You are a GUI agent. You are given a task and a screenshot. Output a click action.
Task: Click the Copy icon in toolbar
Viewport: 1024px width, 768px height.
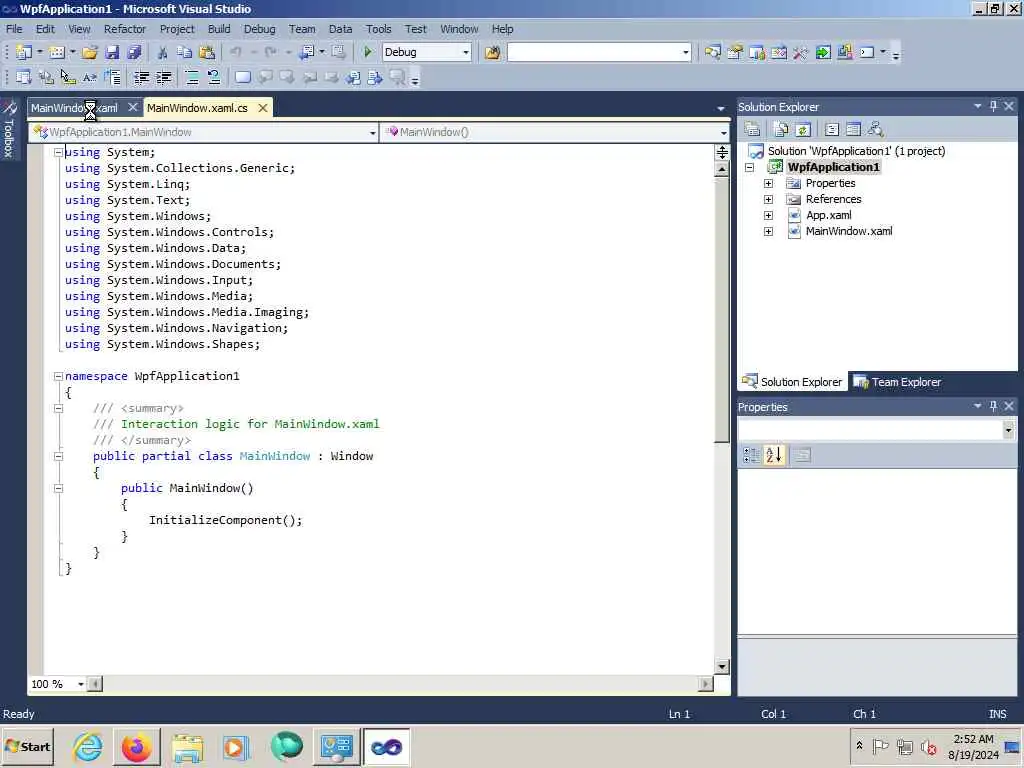point(185,52)
